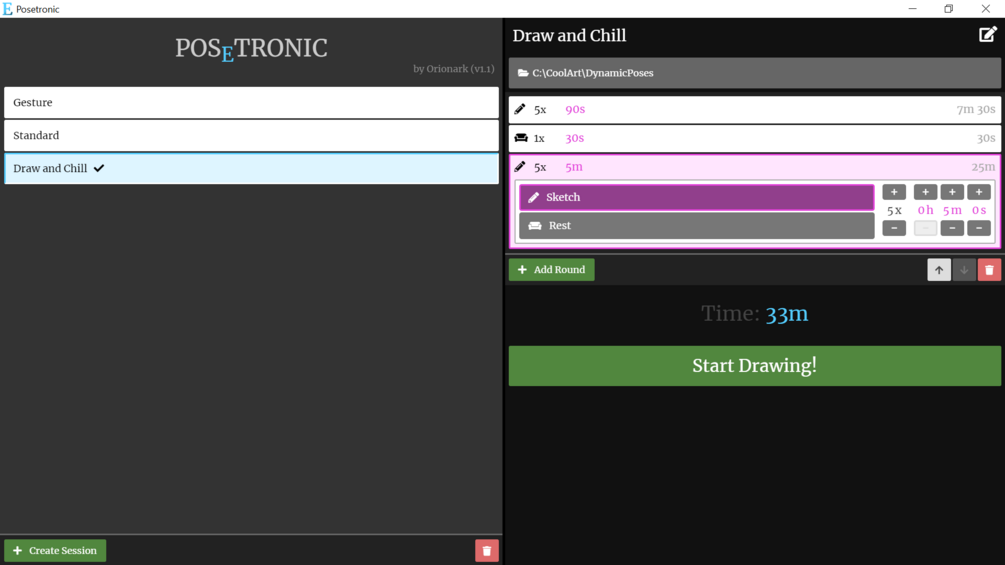
Task: Delete the session with the bottom-left panel trash icon
Action: coord(486,551)
